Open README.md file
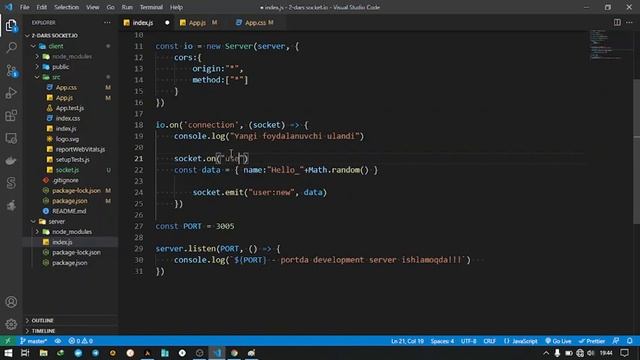The width and height of the screenshot is (640, 360). (x=69, y=211)
